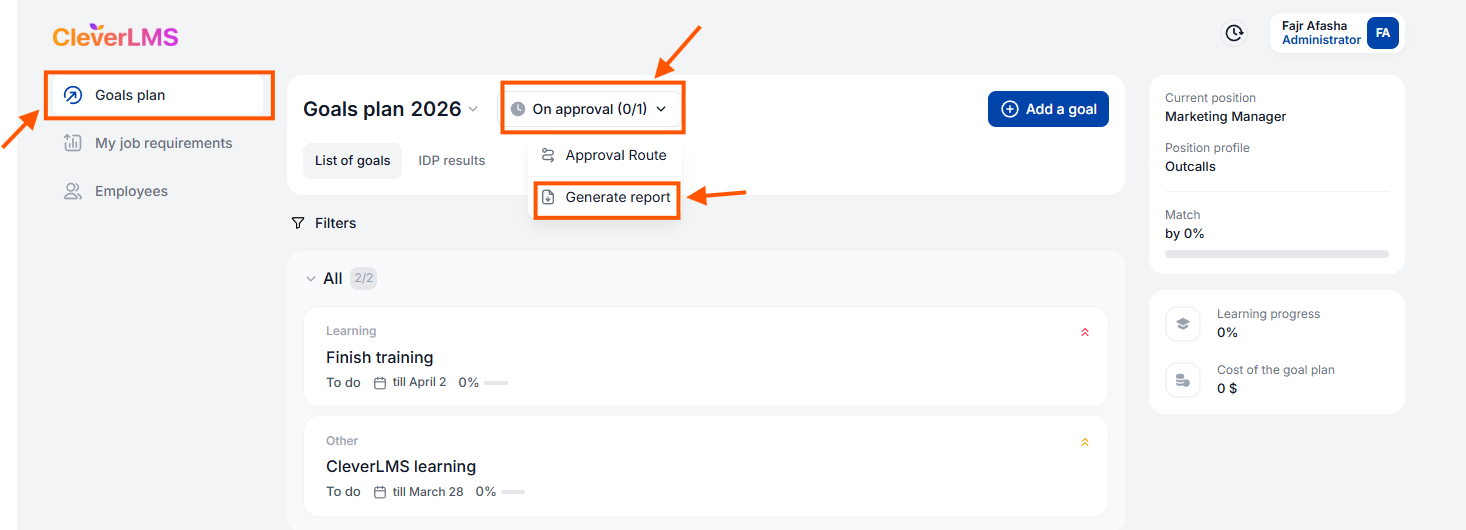Open My job requirements in sidebar
1466x530 pixels.
coord(163,143)
